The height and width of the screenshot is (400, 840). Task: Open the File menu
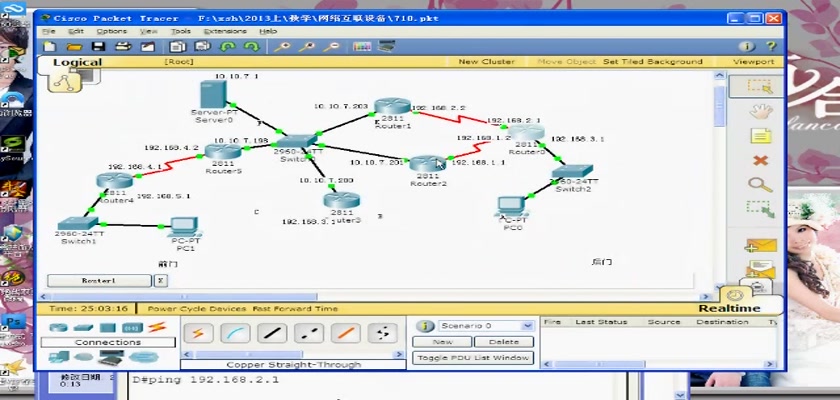tap(49, 32)
